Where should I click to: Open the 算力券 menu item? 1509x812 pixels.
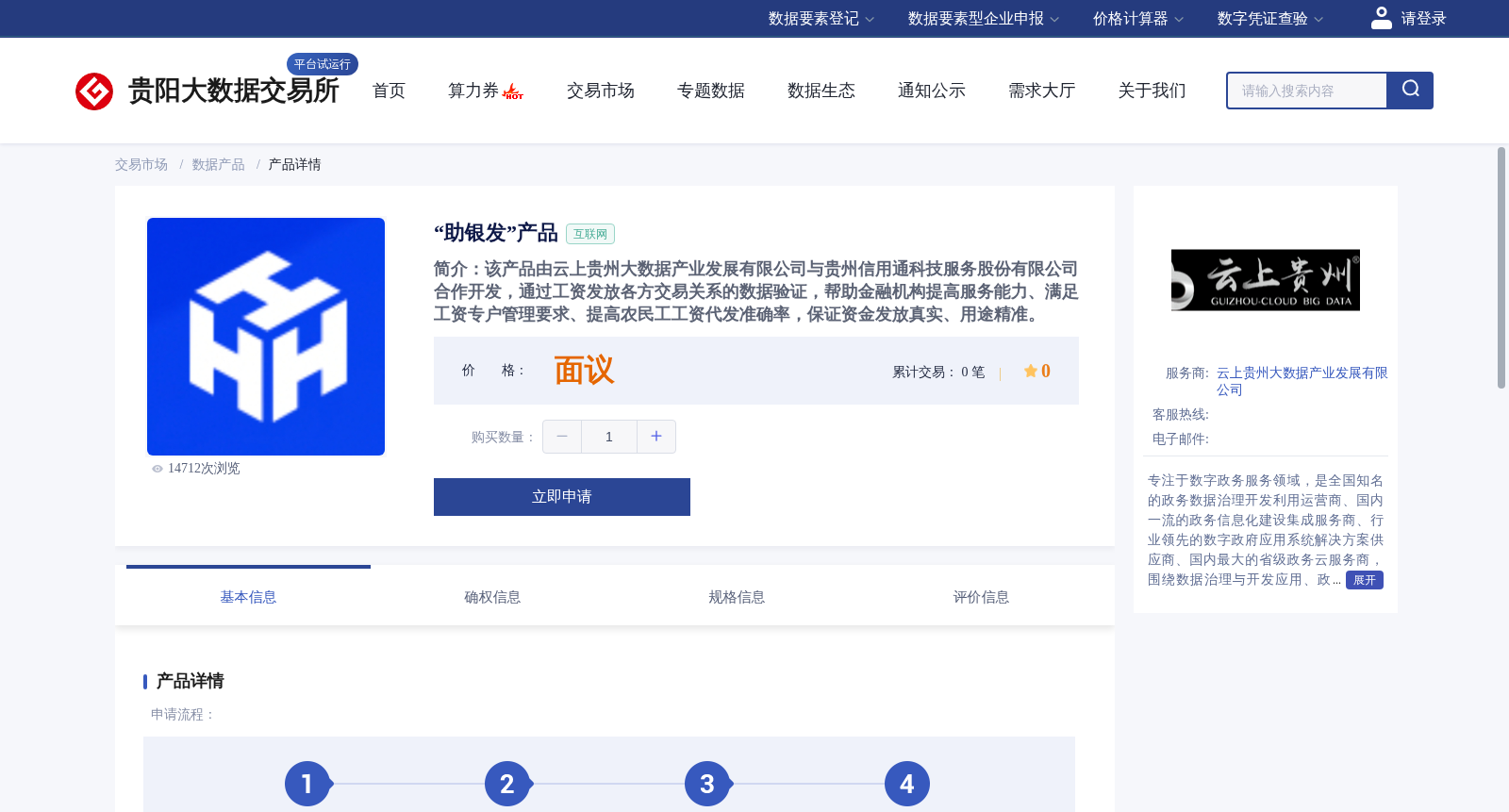click(x=473, y=91)
